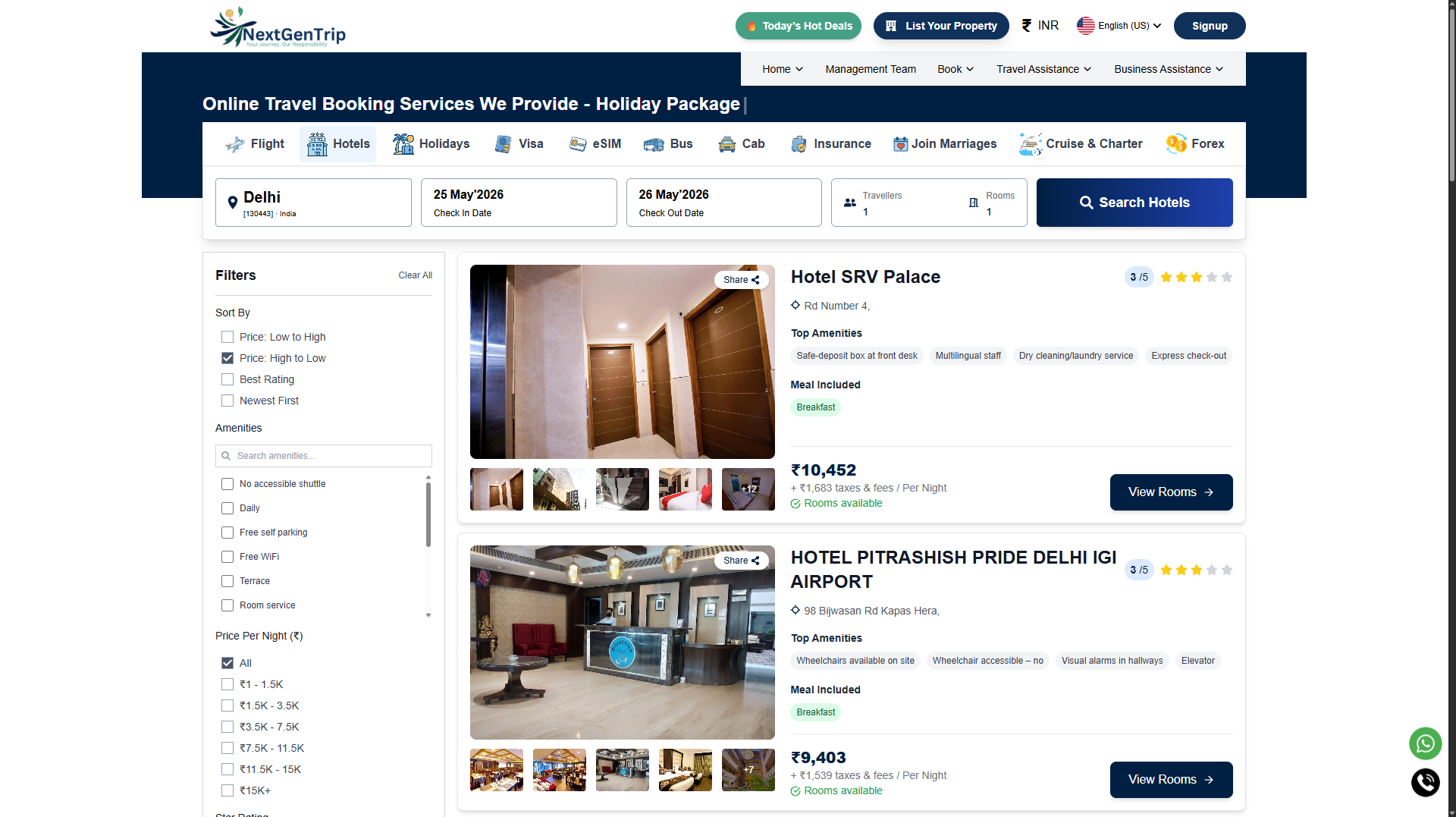Image resolution: width=1456 pixels, height=817 pixels.
Task: Open the Check Out Date picker
Action: 724,203
